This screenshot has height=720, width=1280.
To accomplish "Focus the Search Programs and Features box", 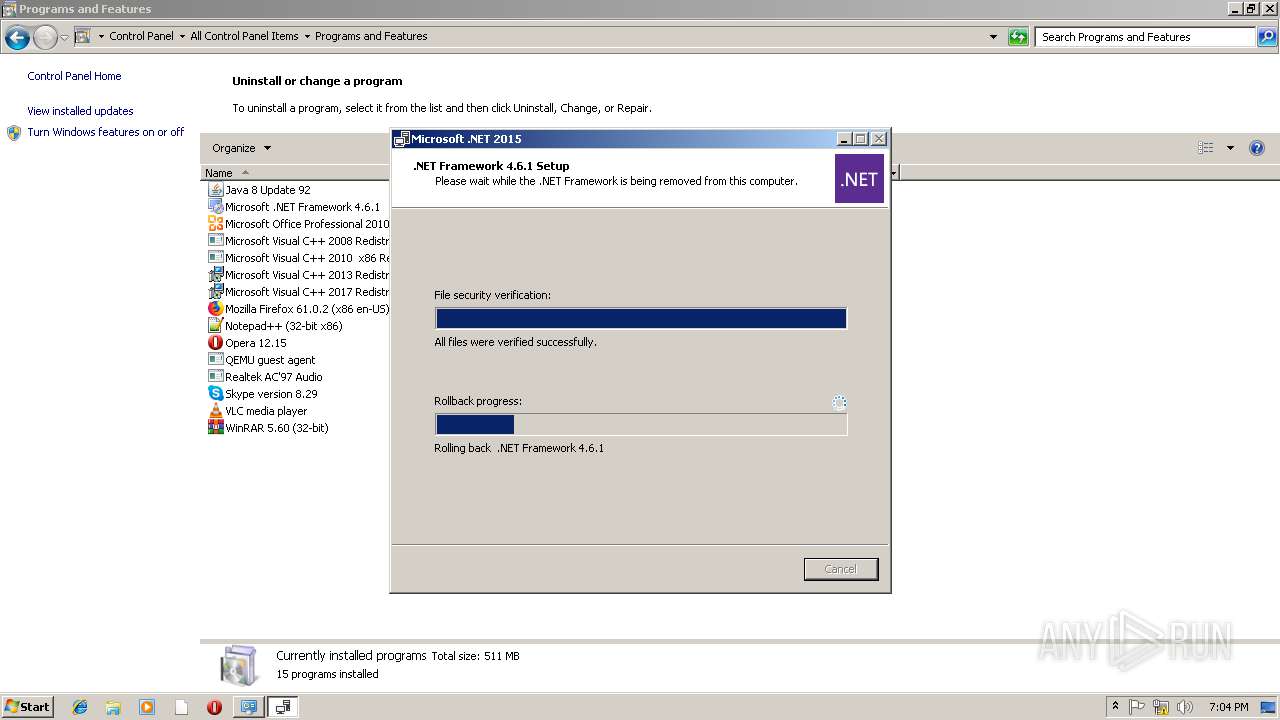I will click(x=1146, y=37).
